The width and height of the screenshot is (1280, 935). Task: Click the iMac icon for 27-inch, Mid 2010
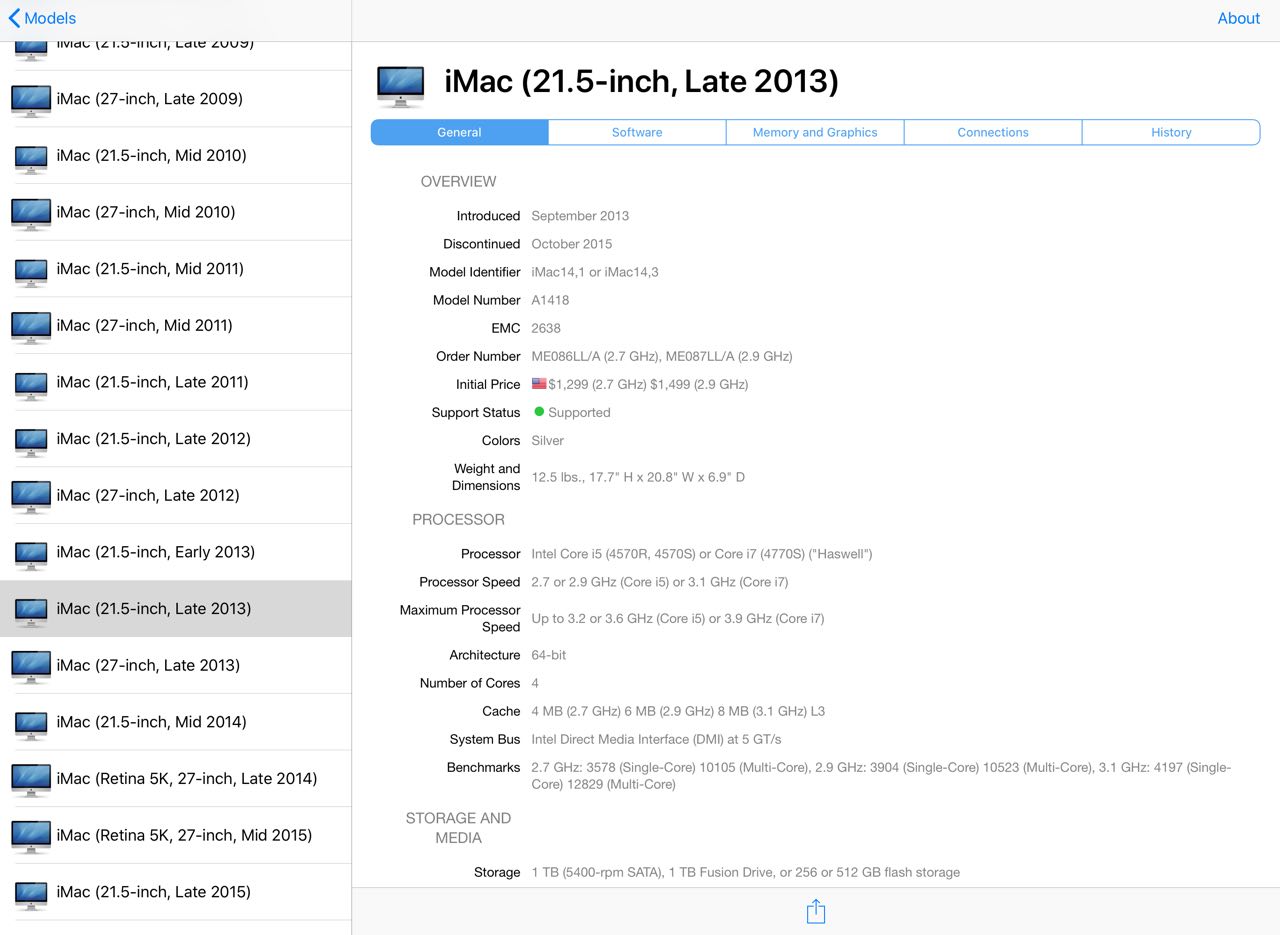(x=31, y=214)
